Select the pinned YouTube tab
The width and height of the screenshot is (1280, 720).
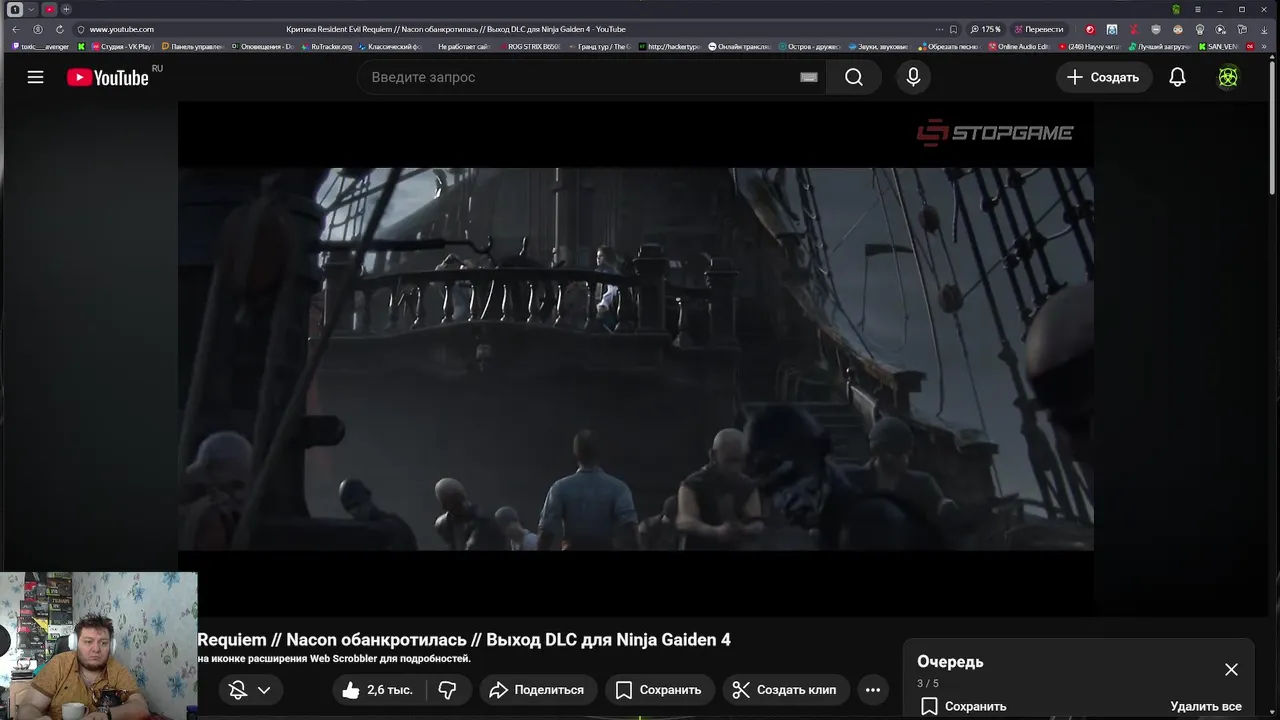click(49, 9)
